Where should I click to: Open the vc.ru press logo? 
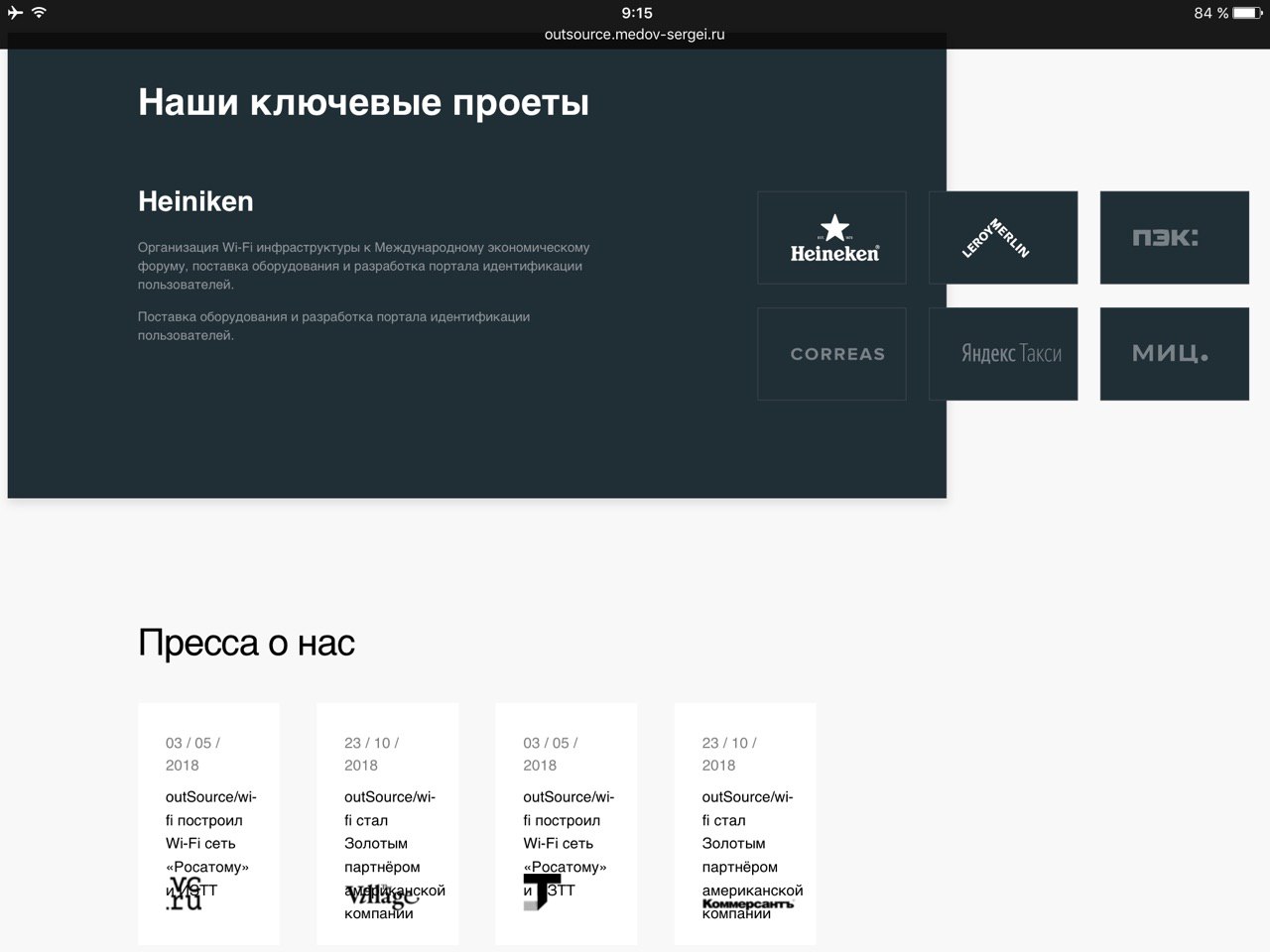coord(185,893)
